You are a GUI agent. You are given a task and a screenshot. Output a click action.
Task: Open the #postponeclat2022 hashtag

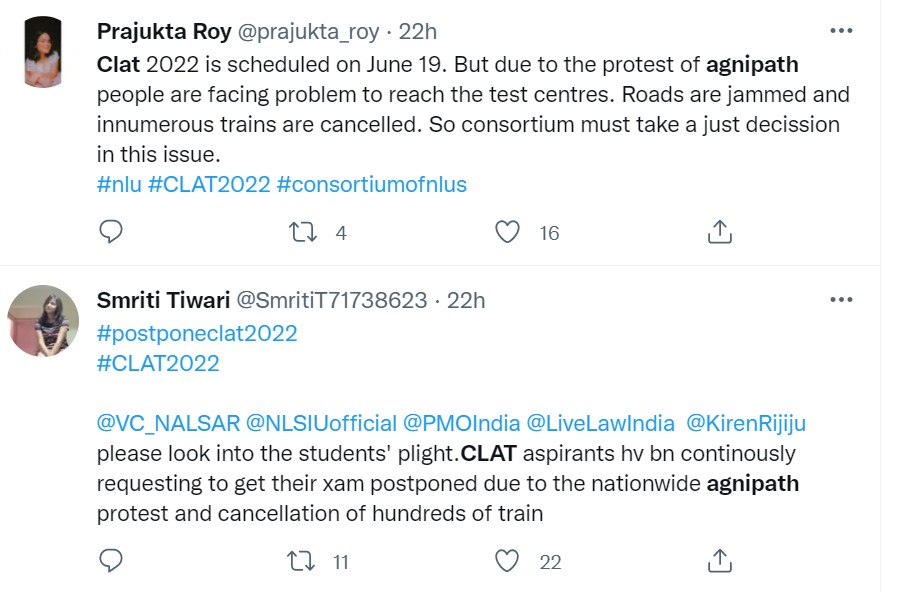pyautogui.click(x=197, y=332)
